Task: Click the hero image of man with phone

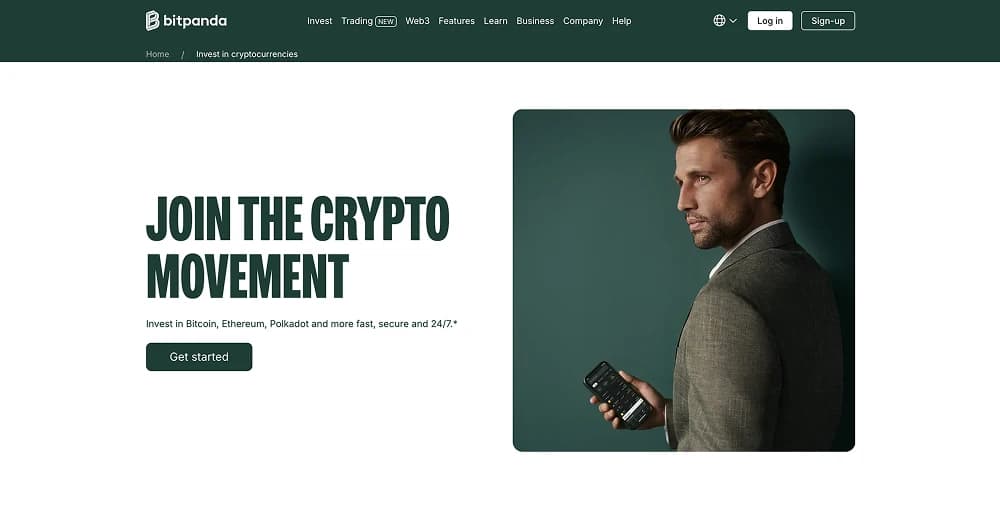Action: tap(684, 281)
